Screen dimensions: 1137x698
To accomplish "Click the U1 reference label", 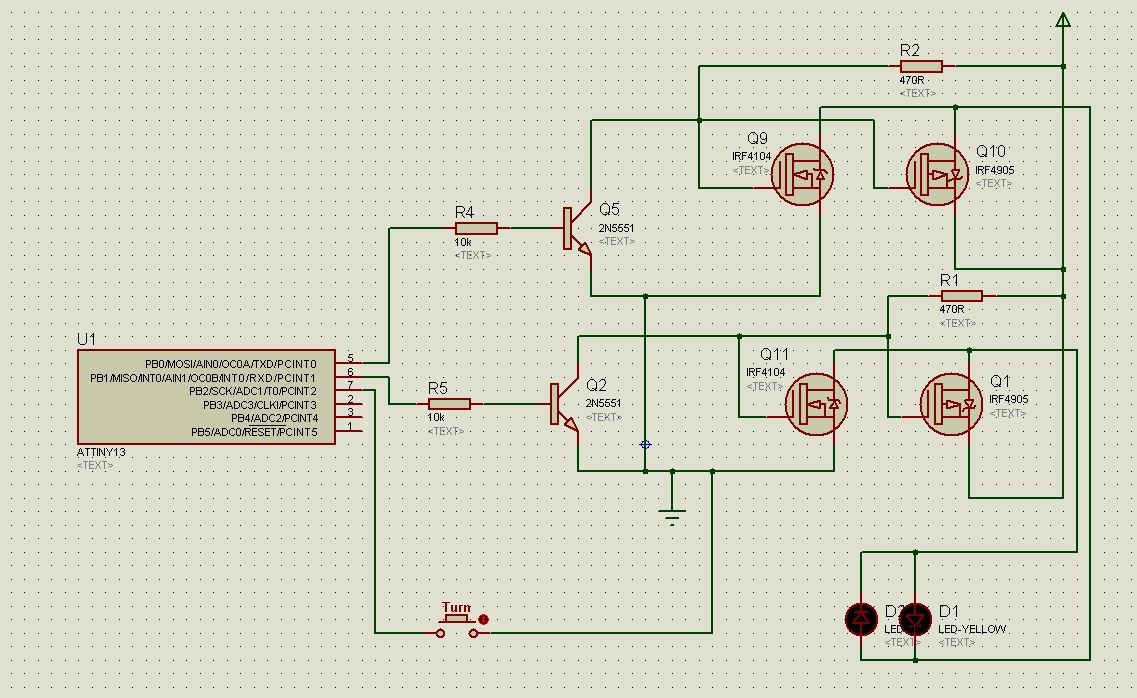I will coord(86,339).
